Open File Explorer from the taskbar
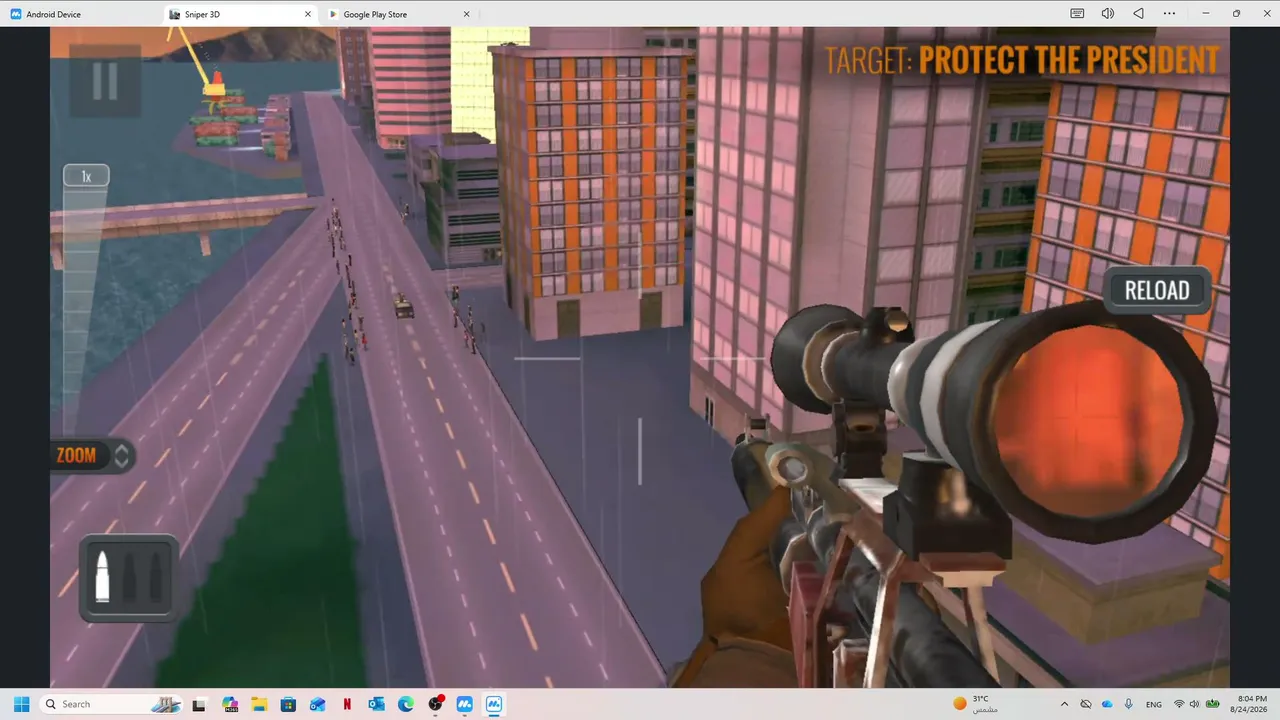This screenshot has width=1280, height=720. (x=259, y=704)
